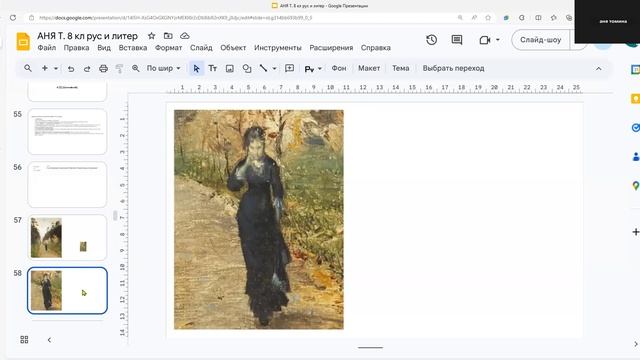640x360 pixels.
Task: Open the Расширения menu
Action: tap(331, 48)
